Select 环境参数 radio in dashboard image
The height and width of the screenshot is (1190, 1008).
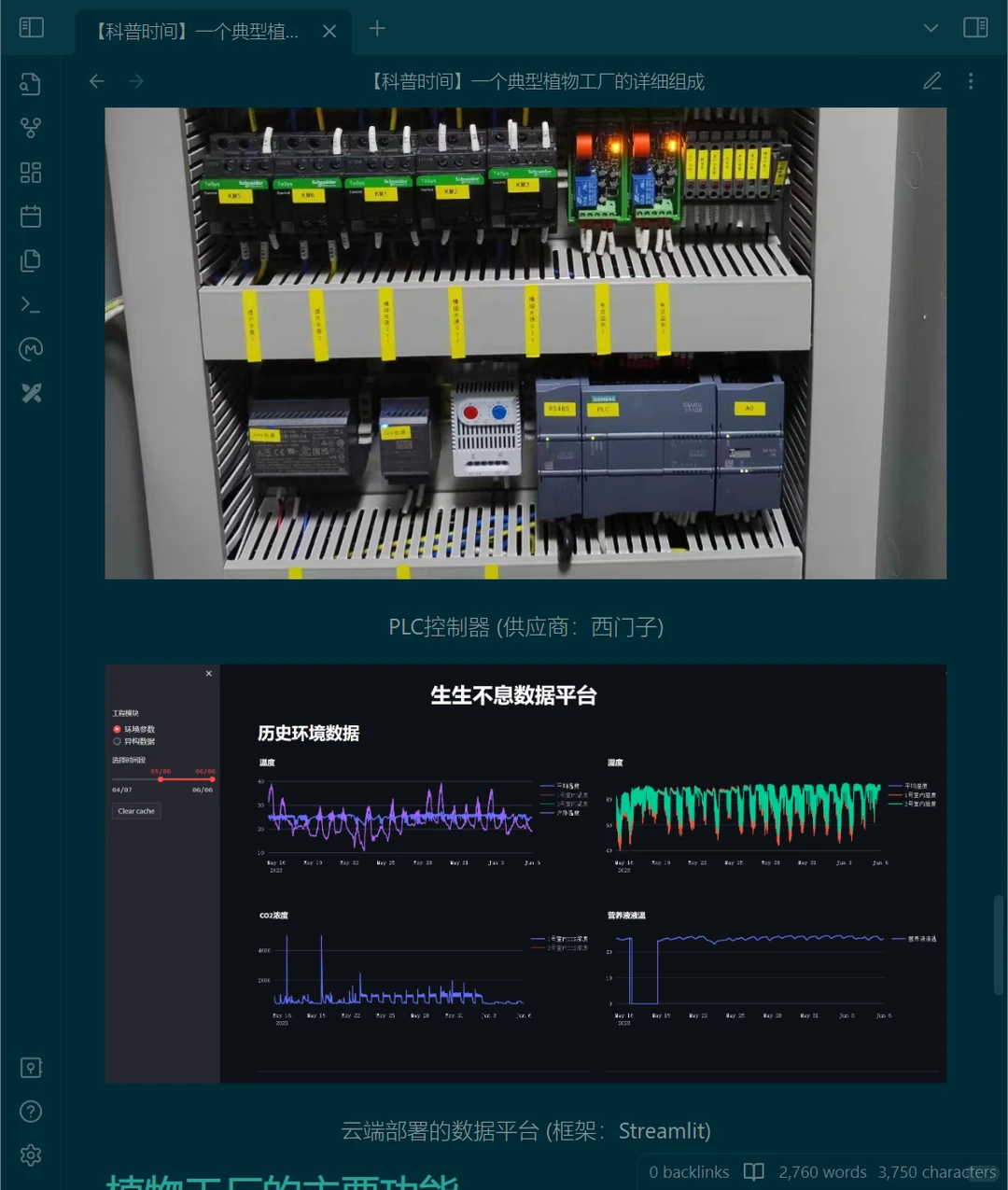tap(133, 729)
